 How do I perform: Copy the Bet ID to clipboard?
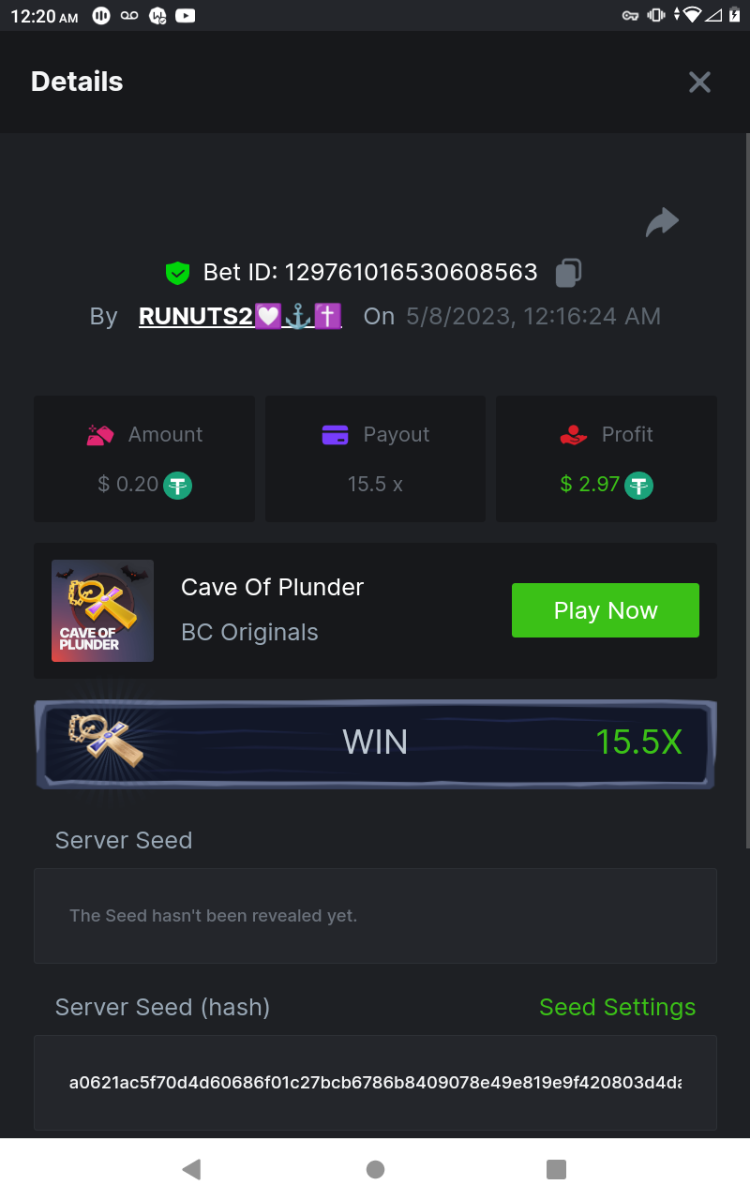tap(568, 272)
